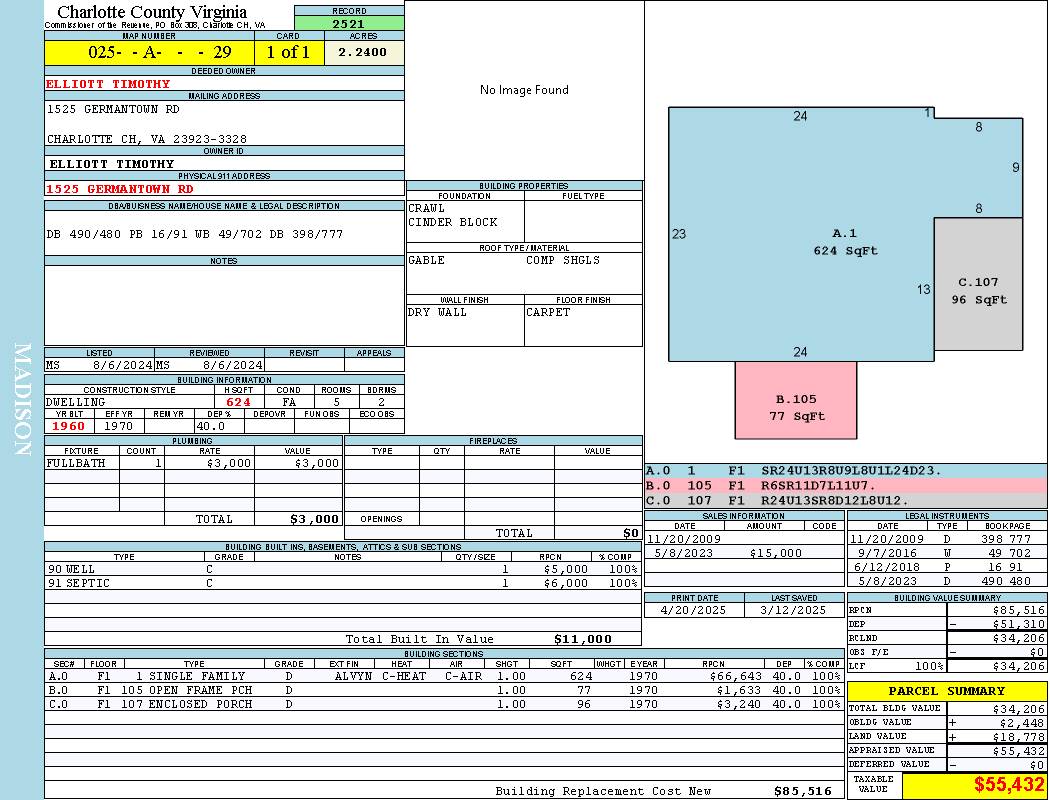Select the yellow map number field
Viewport: 1050px width, 800px height.
pyautogui.click(x=149, y=52)
